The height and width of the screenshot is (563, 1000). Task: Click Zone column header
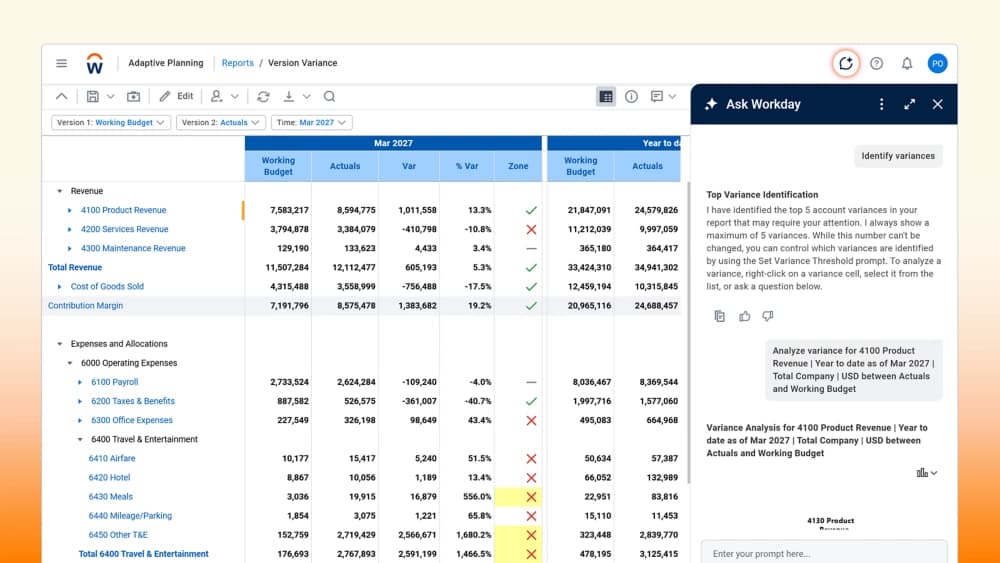pos(518,166)
